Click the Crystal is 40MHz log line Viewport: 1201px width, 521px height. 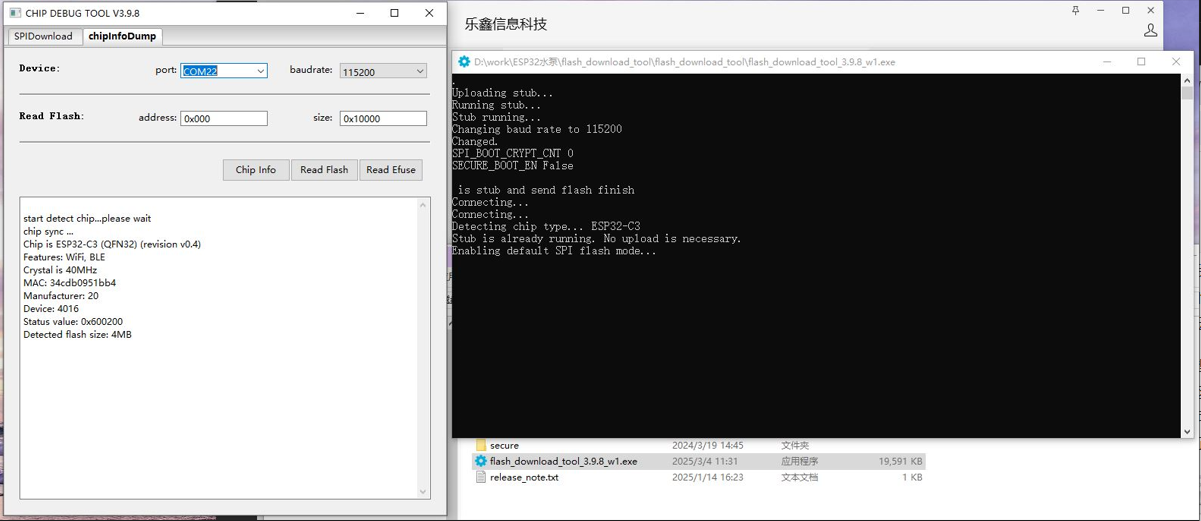(60, 270)
